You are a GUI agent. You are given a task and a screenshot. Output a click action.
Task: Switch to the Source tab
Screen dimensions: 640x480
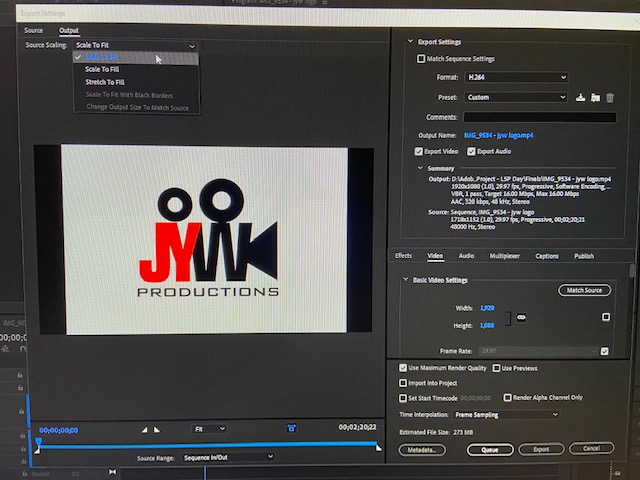[x=33, y=31]
